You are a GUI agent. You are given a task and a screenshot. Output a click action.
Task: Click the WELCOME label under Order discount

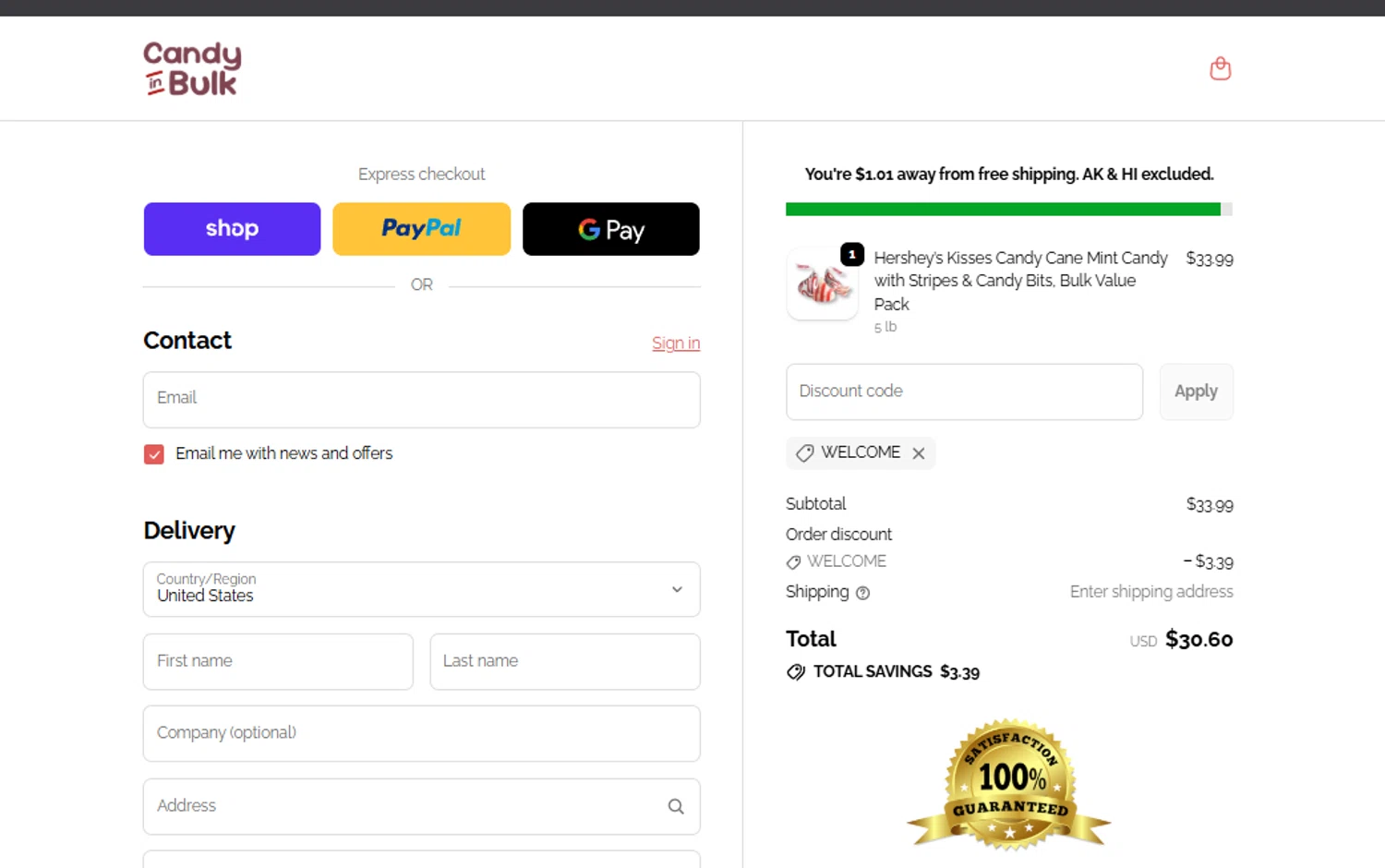846,561
